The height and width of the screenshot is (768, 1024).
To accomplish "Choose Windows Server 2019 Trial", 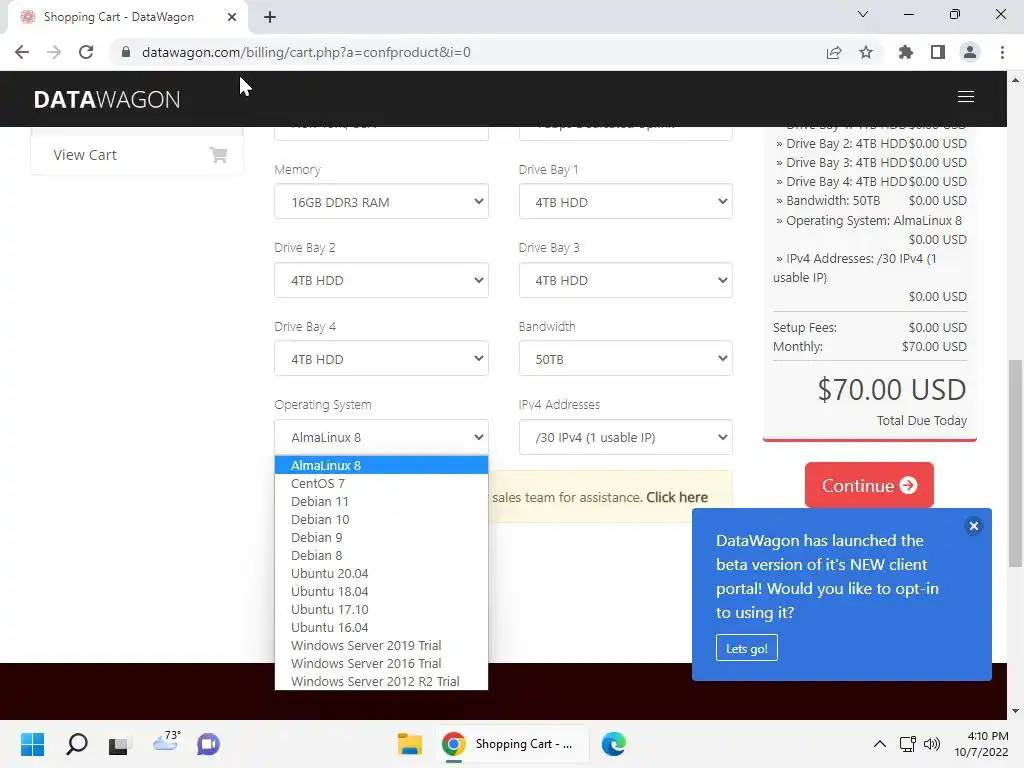I will coord(381,645).
